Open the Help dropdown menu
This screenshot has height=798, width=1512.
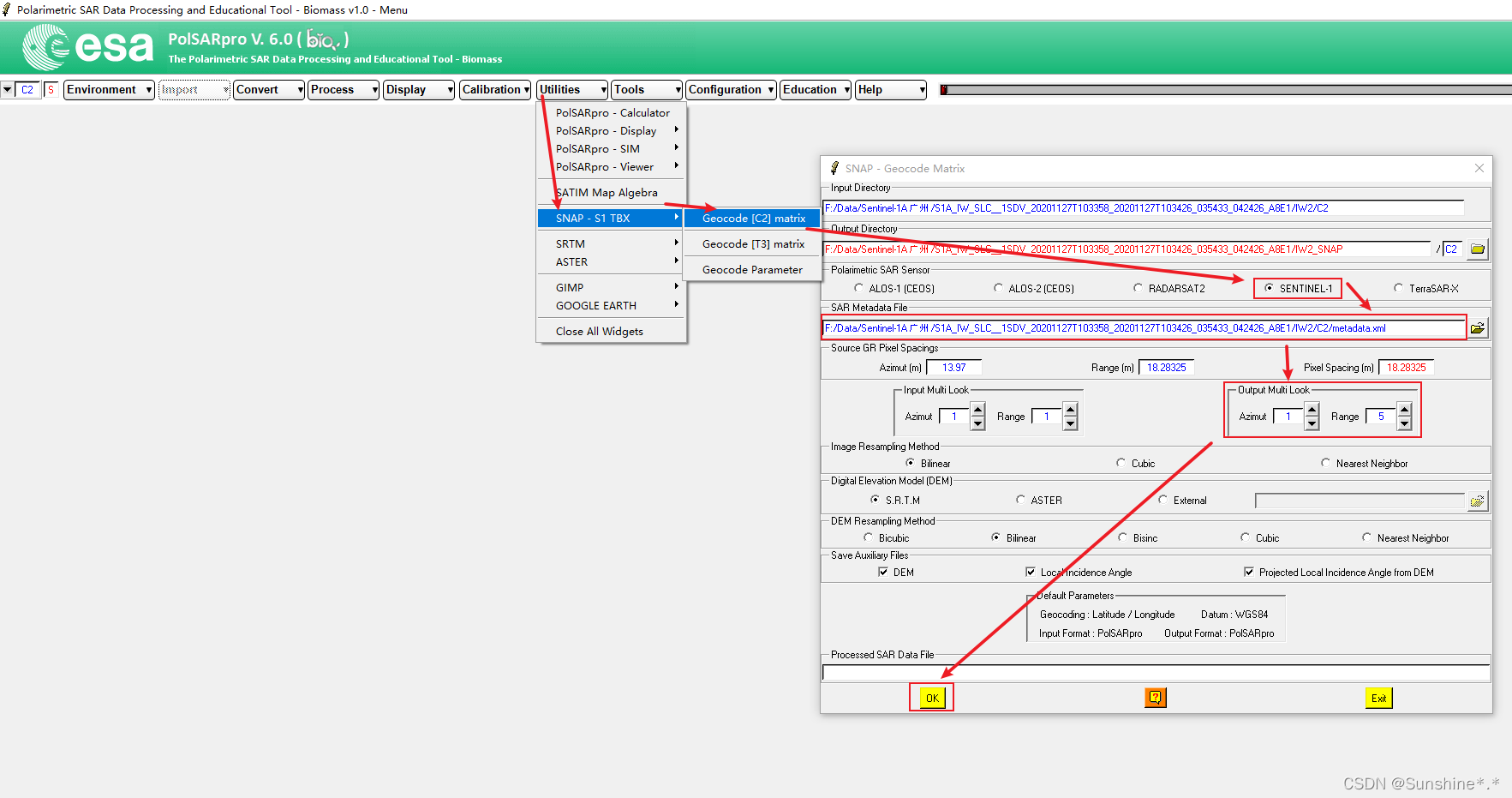pos(891,90)
